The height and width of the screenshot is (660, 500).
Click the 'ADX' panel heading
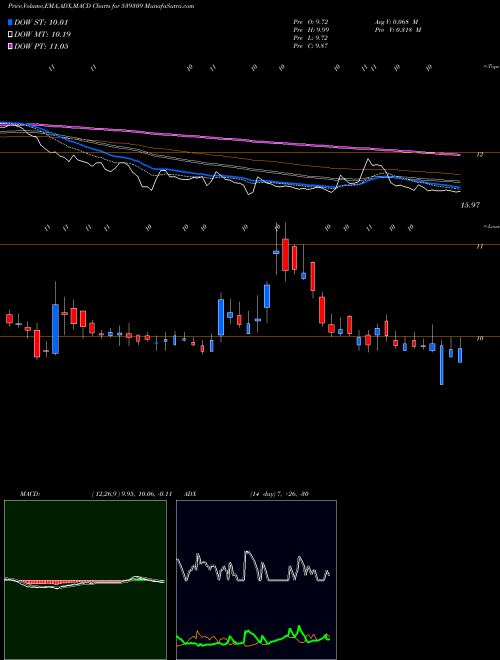[x=191, y=494]
